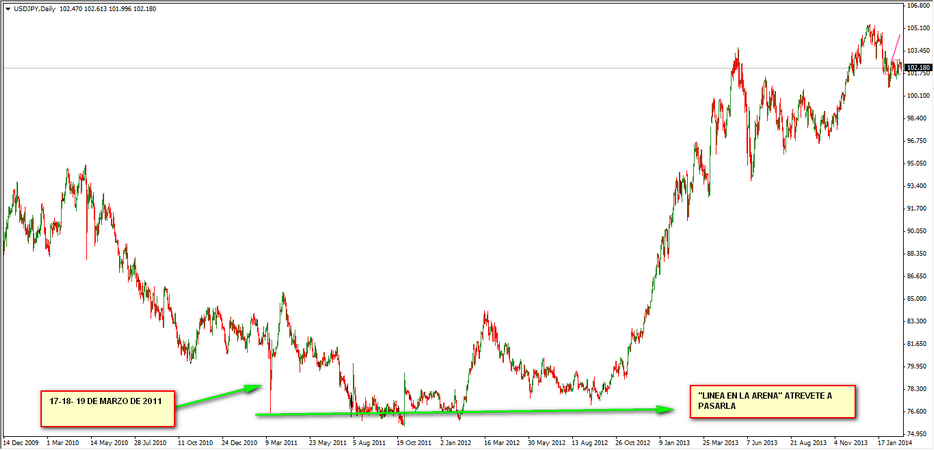Click the 93.400 price axis label

pyautogui.click(x=916, y=186)
